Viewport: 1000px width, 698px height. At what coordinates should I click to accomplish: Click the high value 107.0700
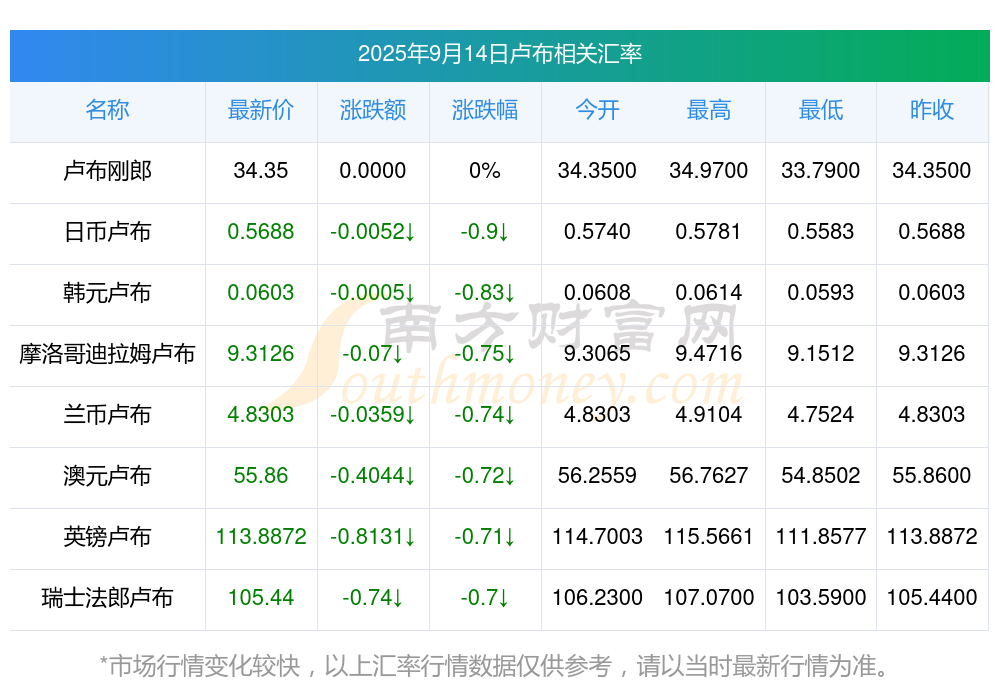pyautogui.click(x=709, y=598)
